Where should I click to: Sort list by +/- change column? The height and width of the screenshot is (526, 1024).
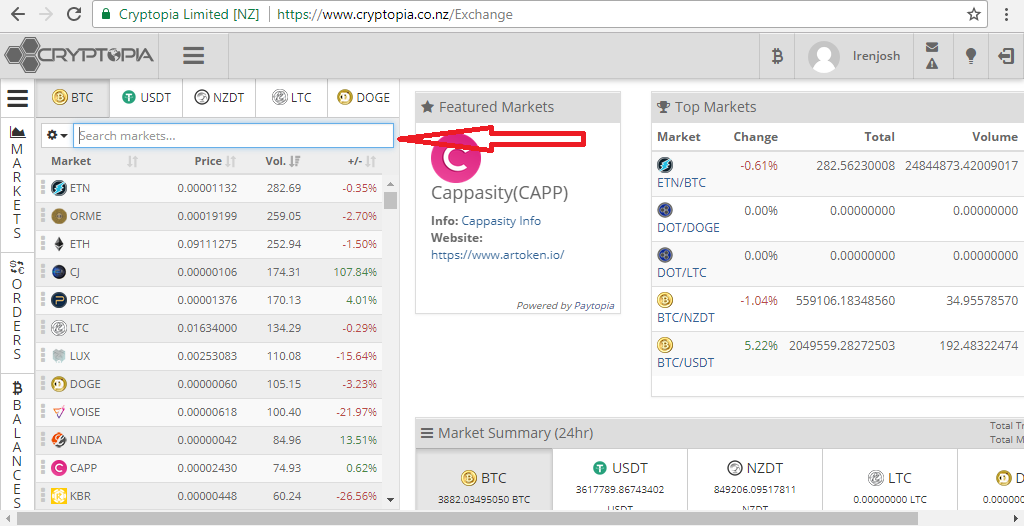coord(361,161)
